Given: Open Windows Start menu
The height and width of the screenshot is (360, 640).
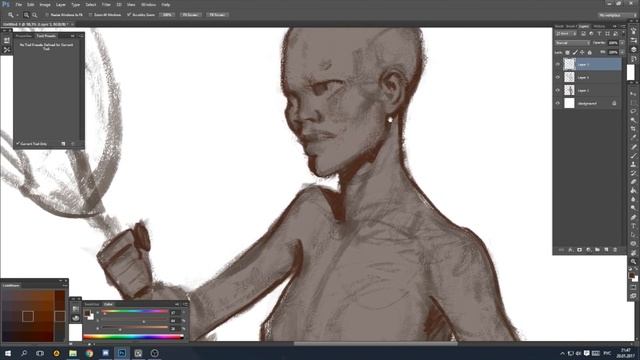Looking at the screenshot, I should coord(7,353).
